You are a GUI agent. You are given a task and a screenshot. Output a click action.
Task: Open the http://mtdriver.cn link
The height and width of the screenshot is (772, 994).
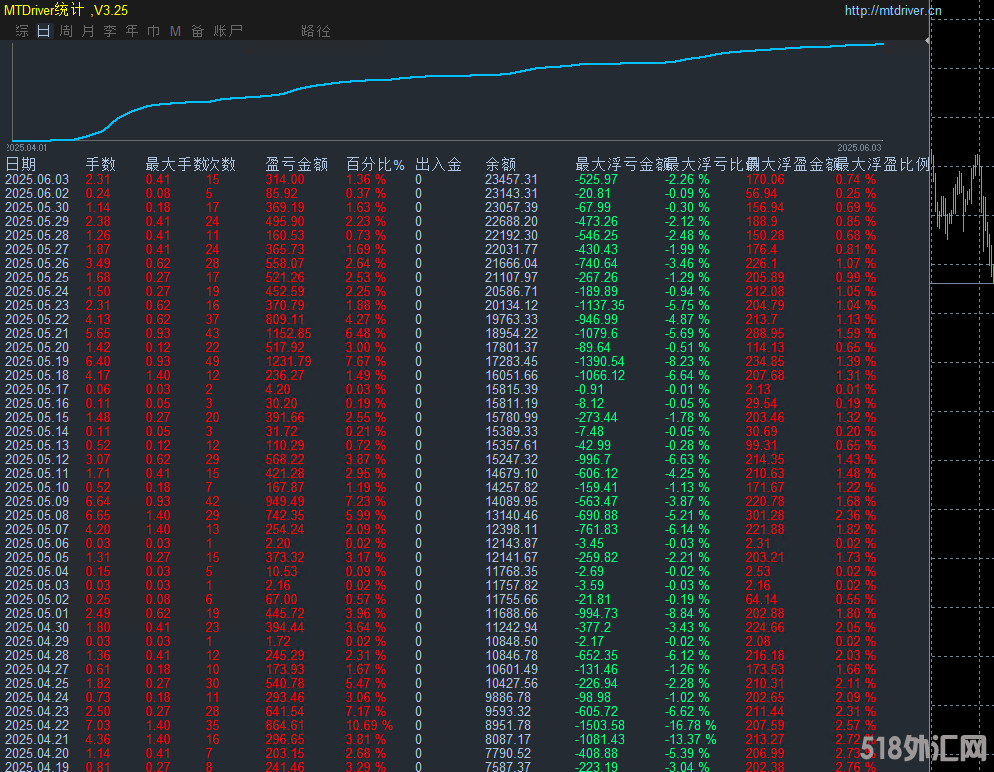click(x=893, y=11)
